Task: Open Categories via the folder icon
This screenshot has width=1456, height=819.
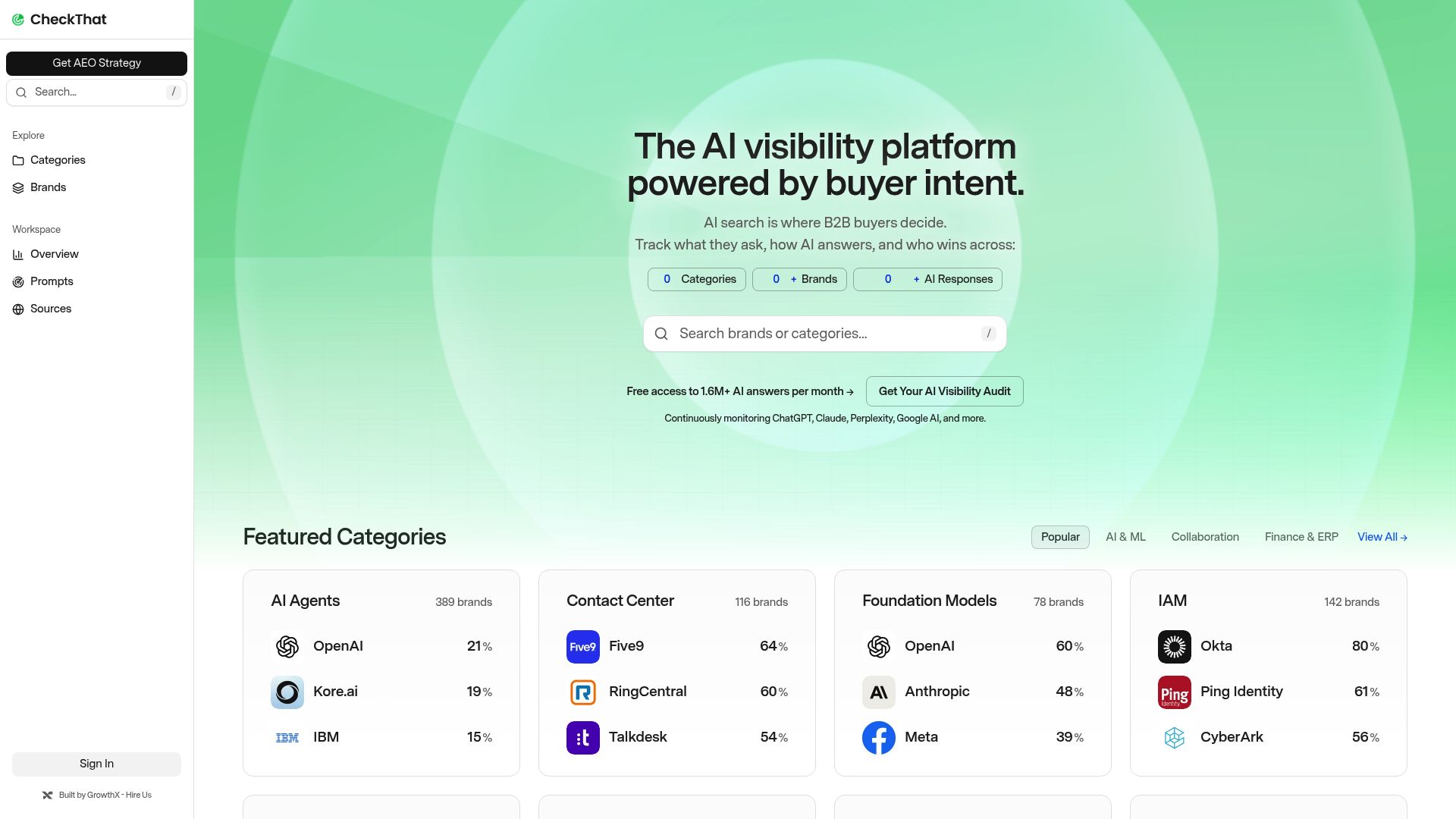Action: pyautogui.click(x=18, y=160)
